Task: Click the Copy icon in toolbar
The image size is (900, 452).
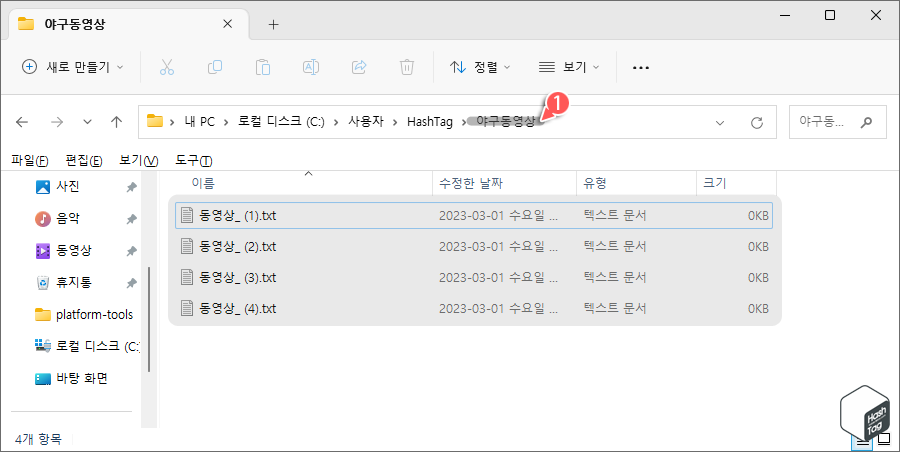Action: point(215,67)
